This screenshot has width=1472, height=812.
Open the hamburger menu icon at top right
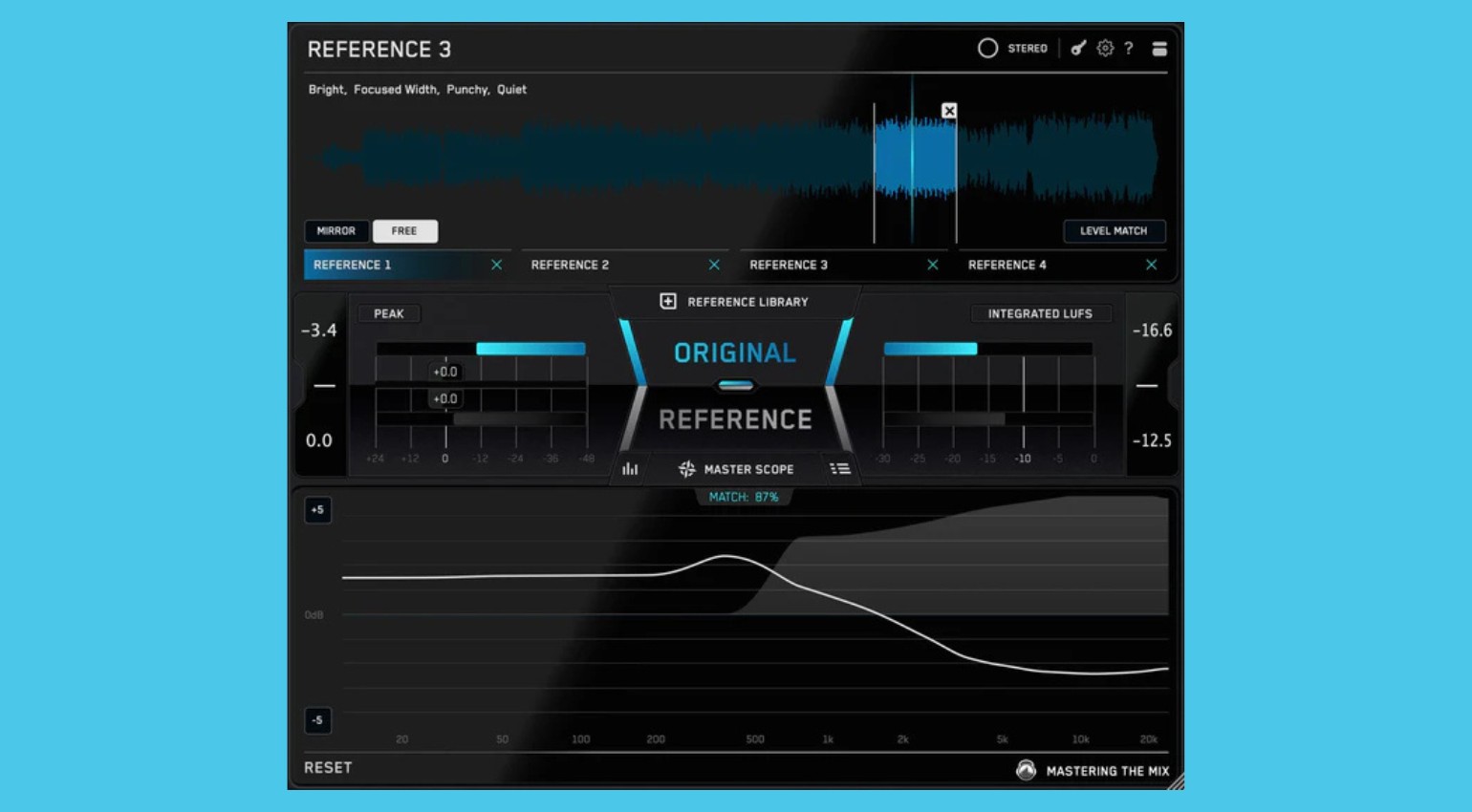coord(1159,48)
